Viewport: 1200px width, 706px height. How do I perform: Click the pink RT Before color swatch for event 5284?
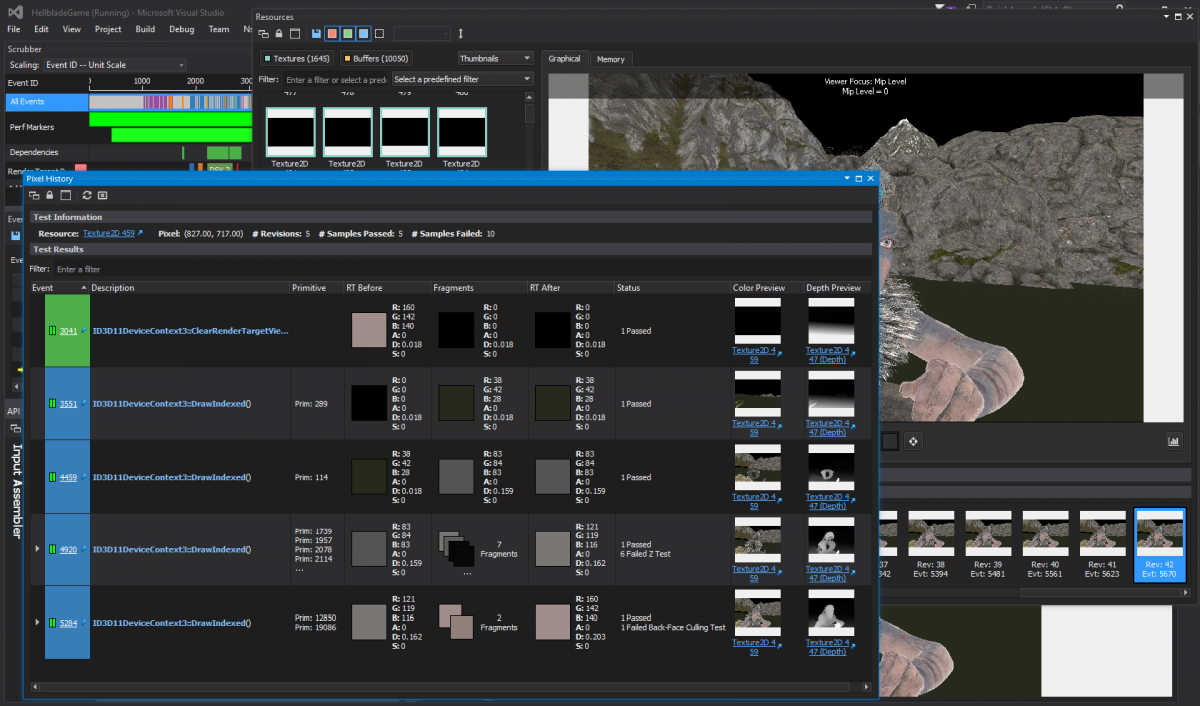click(x=368, y=622)
